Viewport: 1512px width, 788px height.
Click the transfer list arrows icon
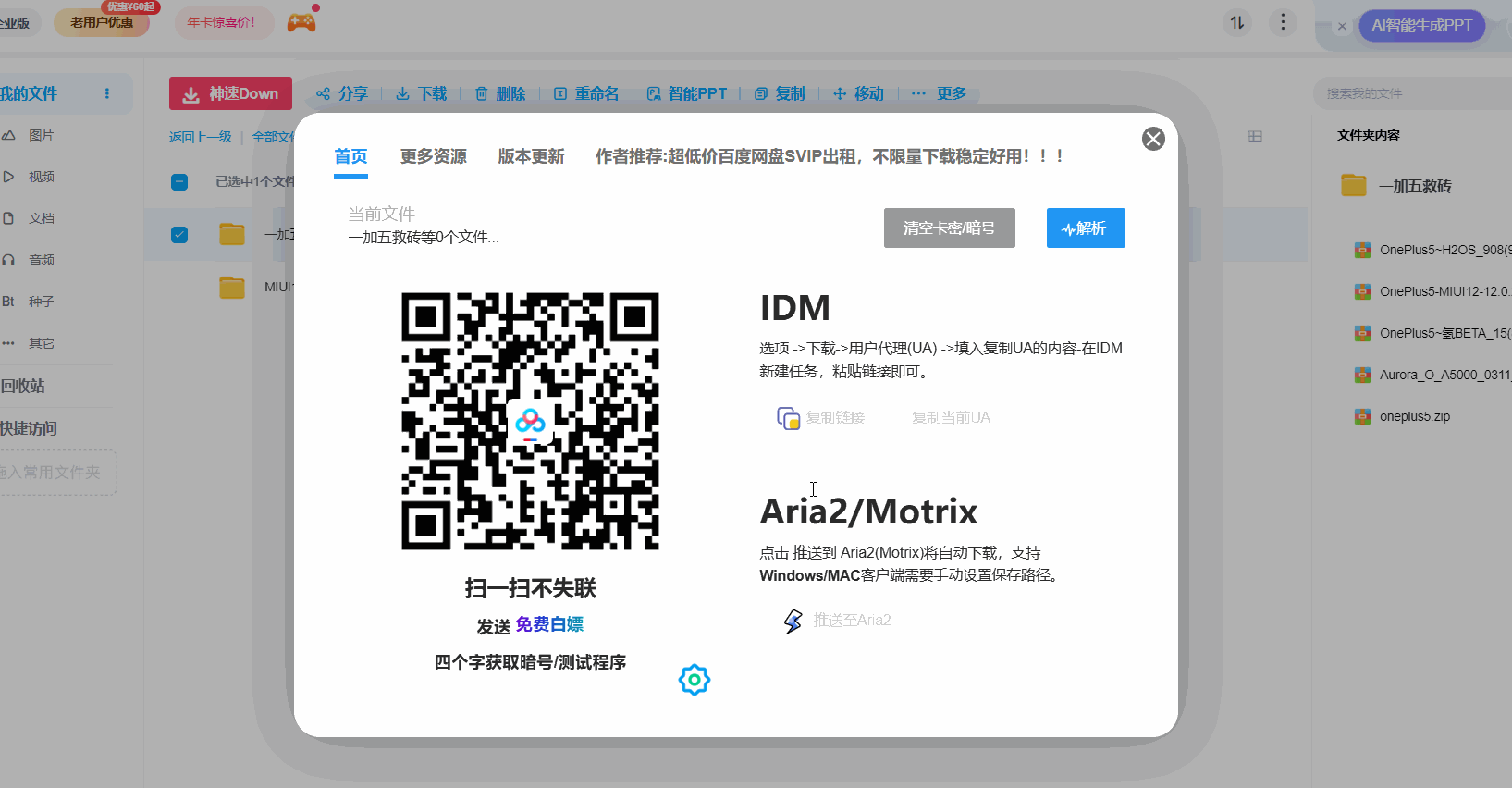(1237, 22)
